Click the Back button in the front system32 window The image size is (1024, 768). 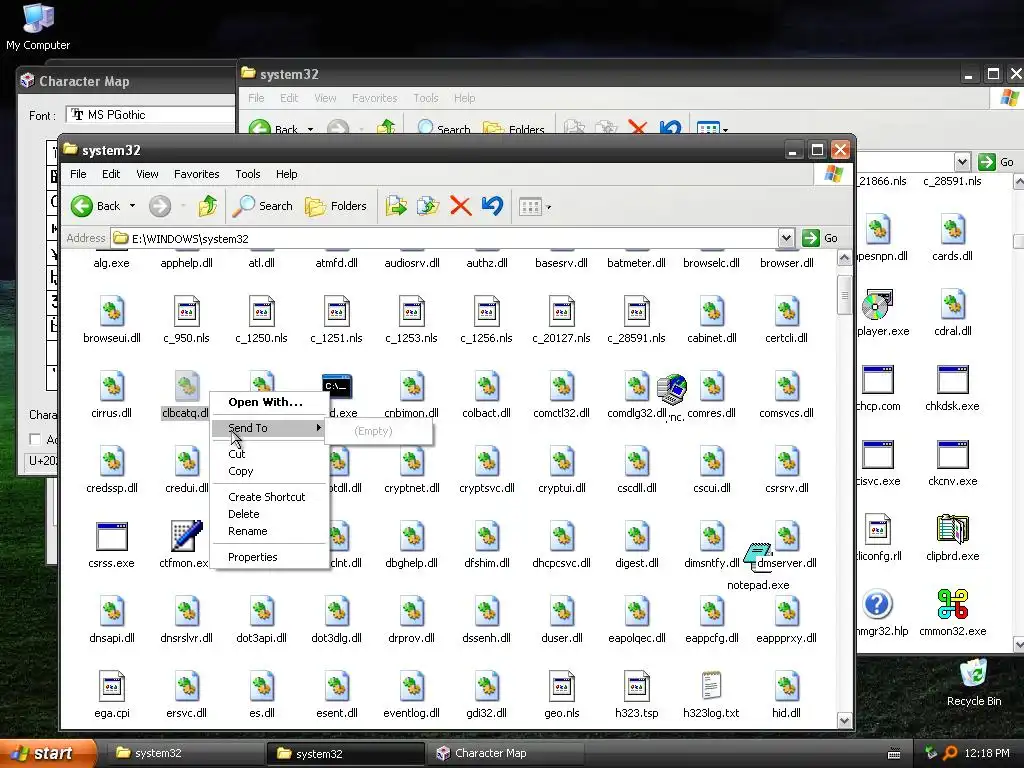[95, 206]
